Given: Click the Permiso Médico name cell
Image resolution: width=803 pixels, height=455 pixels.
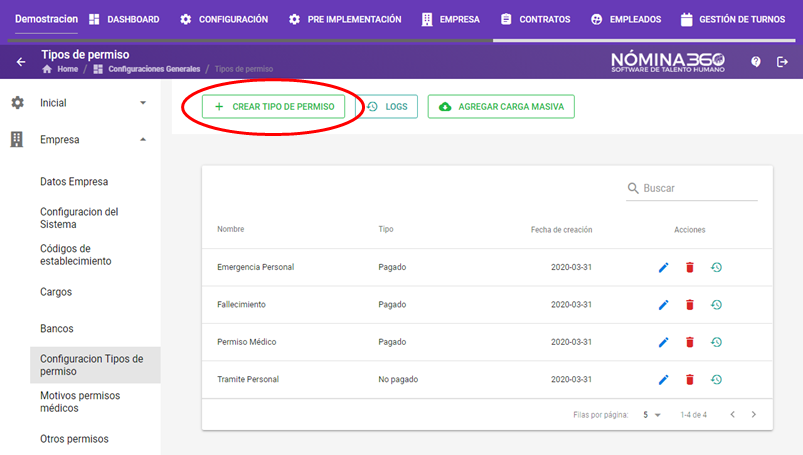Looking at the screenshot, I should [246, 342].
